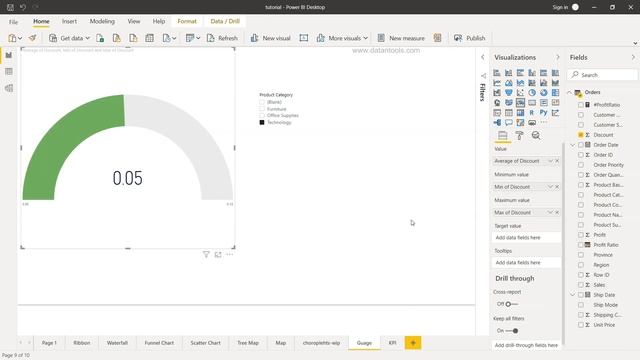
Task: Select the Area chart visual icon
Action: 509,83
